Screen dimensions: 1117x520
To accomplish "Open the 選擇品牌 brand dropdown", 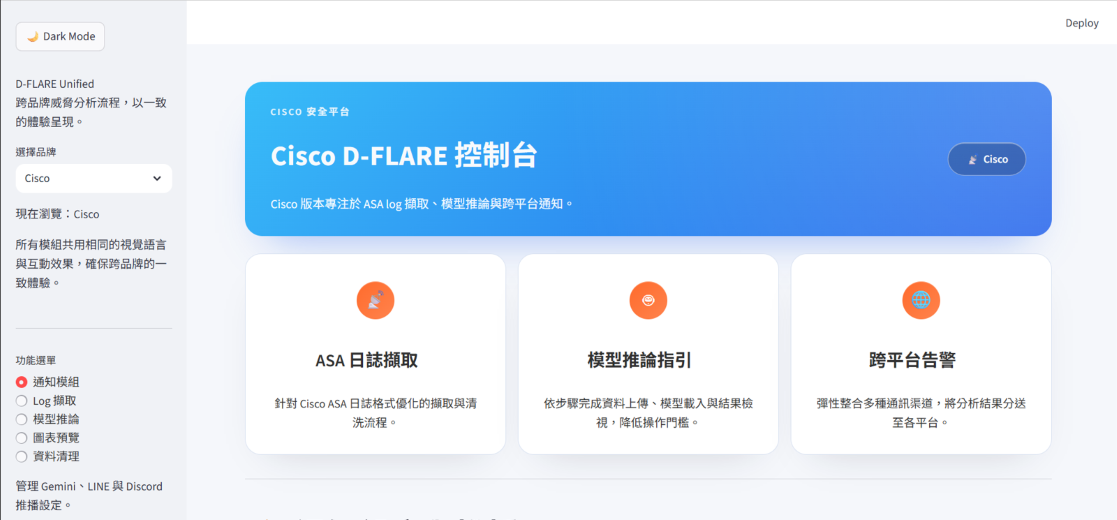I will [x=93, y=178].
